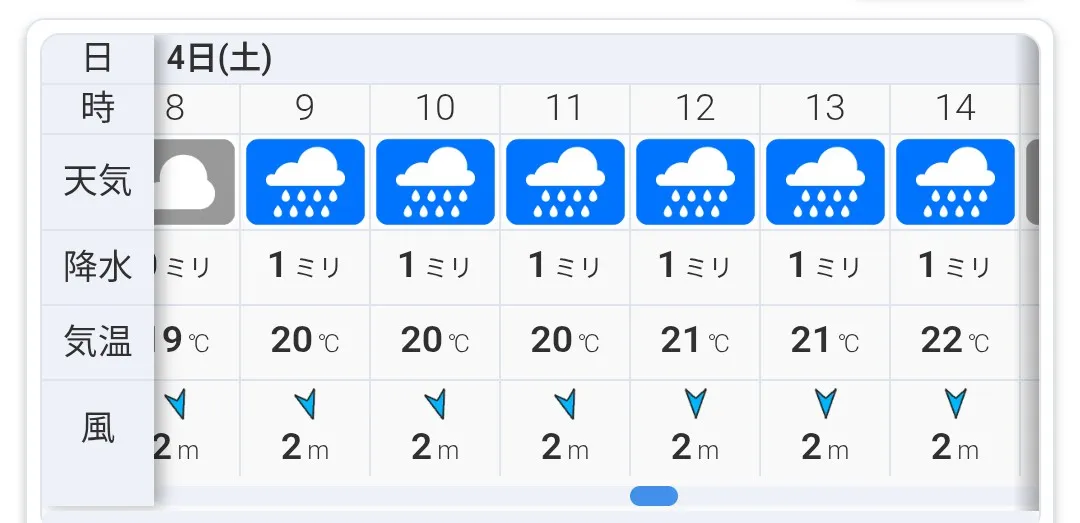Click the 1ミリ precipitation at 11 o'clock
Image resolution: width=1080 pixels, height=523 pixels.
tap(565, 266)
